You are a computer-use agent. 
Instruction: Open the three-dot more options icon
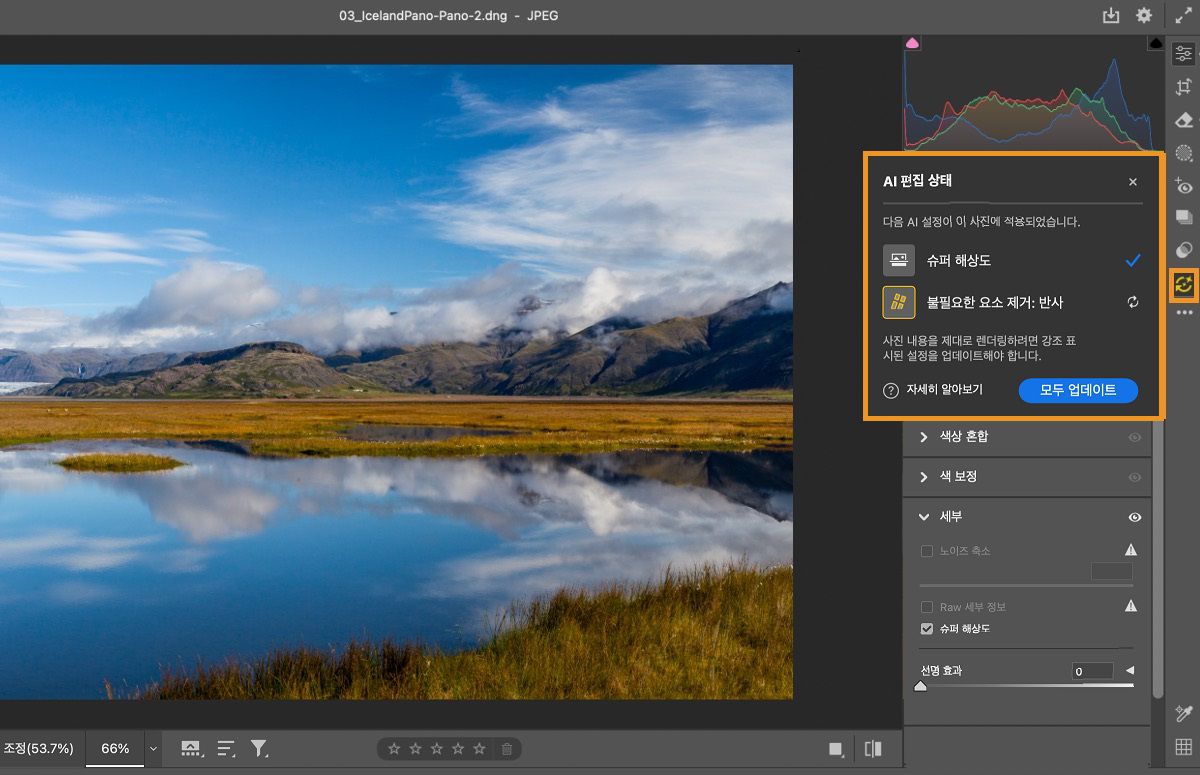(x=1184, y=313)
